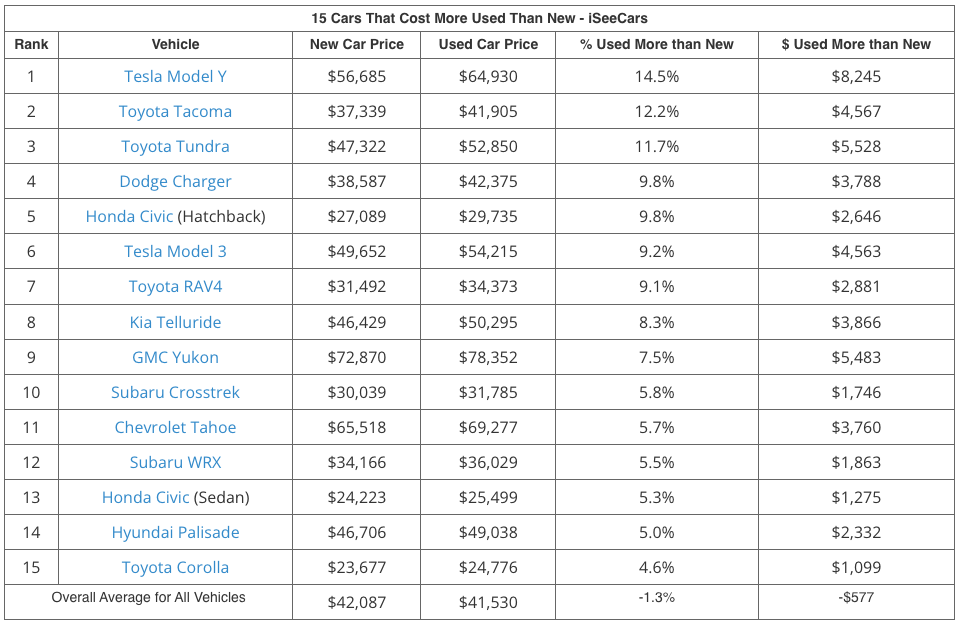Screen dimensions: 957x623
Task: Open the Tesla Model Y link
Action: [175, 77]
